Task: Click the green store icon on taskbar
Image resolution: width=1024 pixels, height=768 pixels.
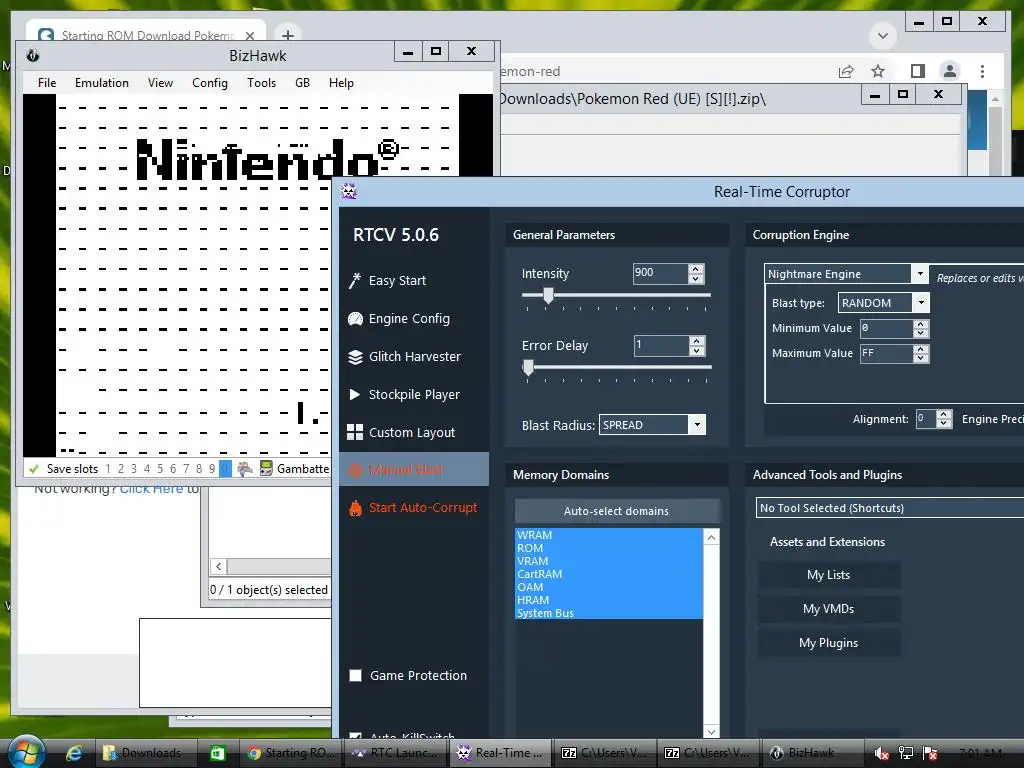Action: [x=217, y=753]
